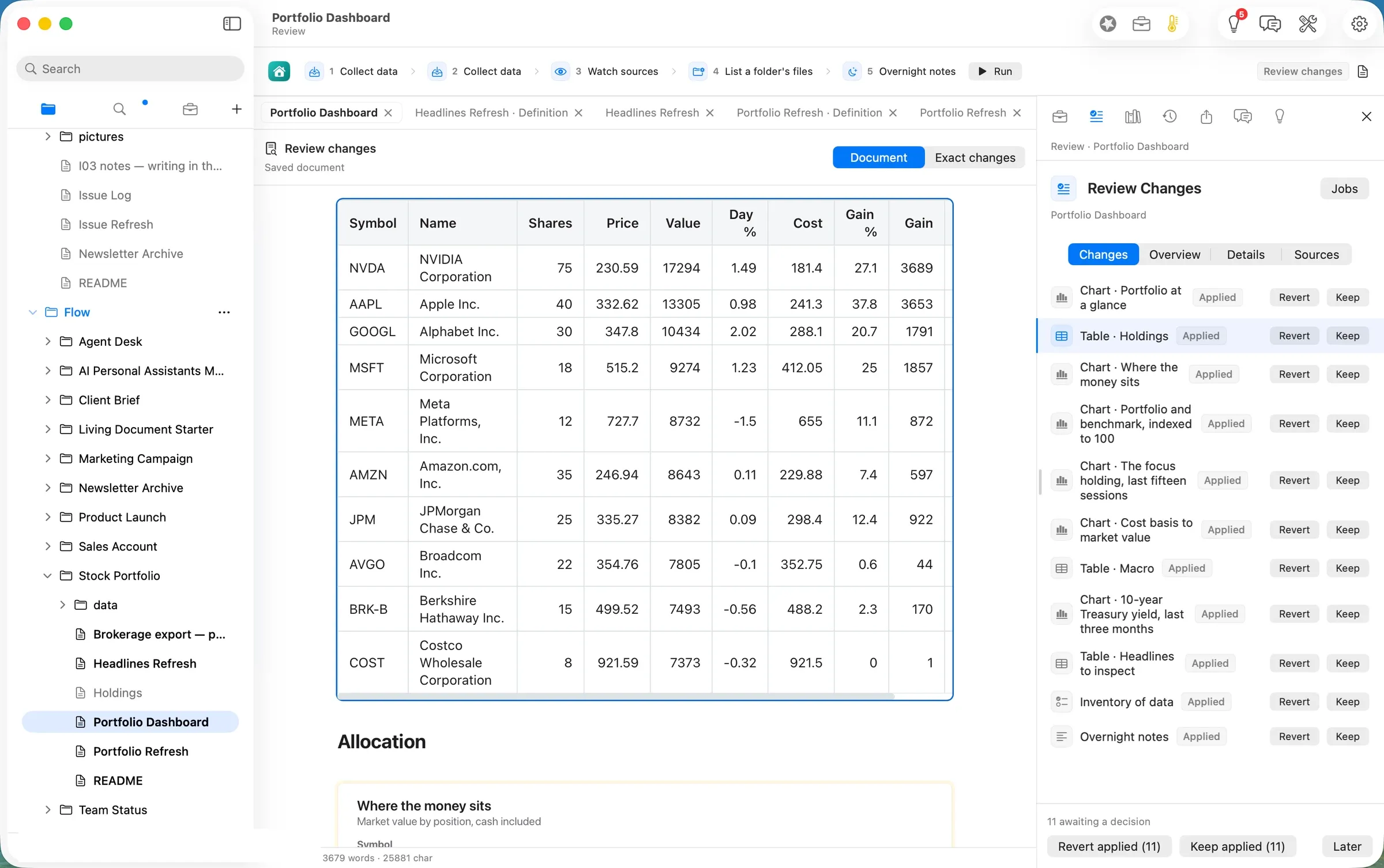Switch to Document view

878,157
